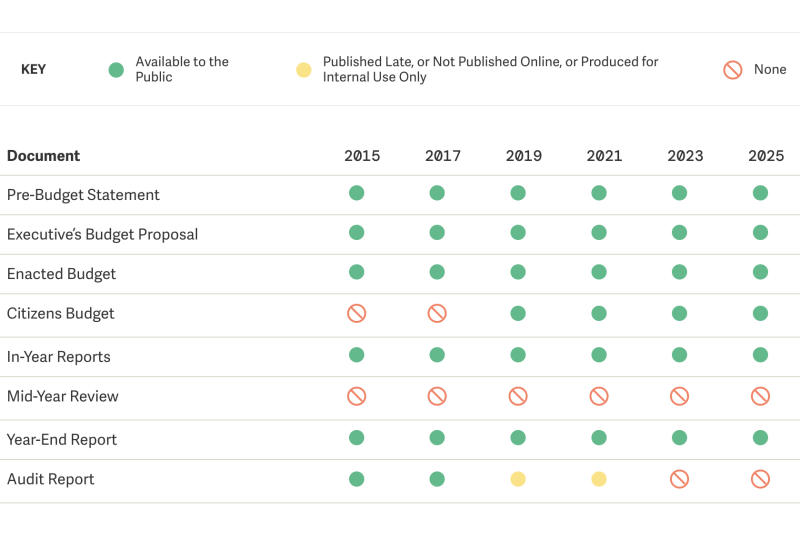Select the Audit Report 2019 yellow dot

(518, 479)
